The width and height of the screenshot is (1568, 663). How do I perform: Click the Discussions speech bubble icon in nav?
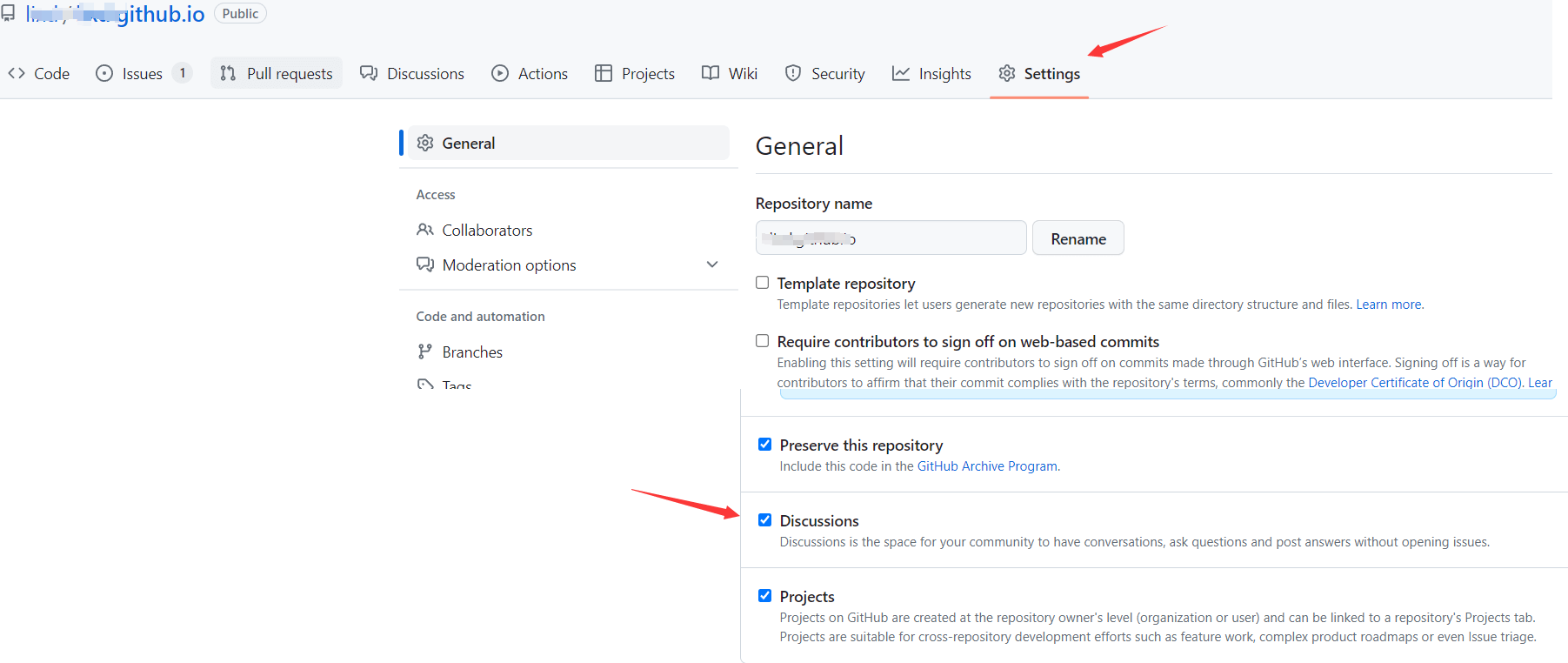click(x=369, y=73)
